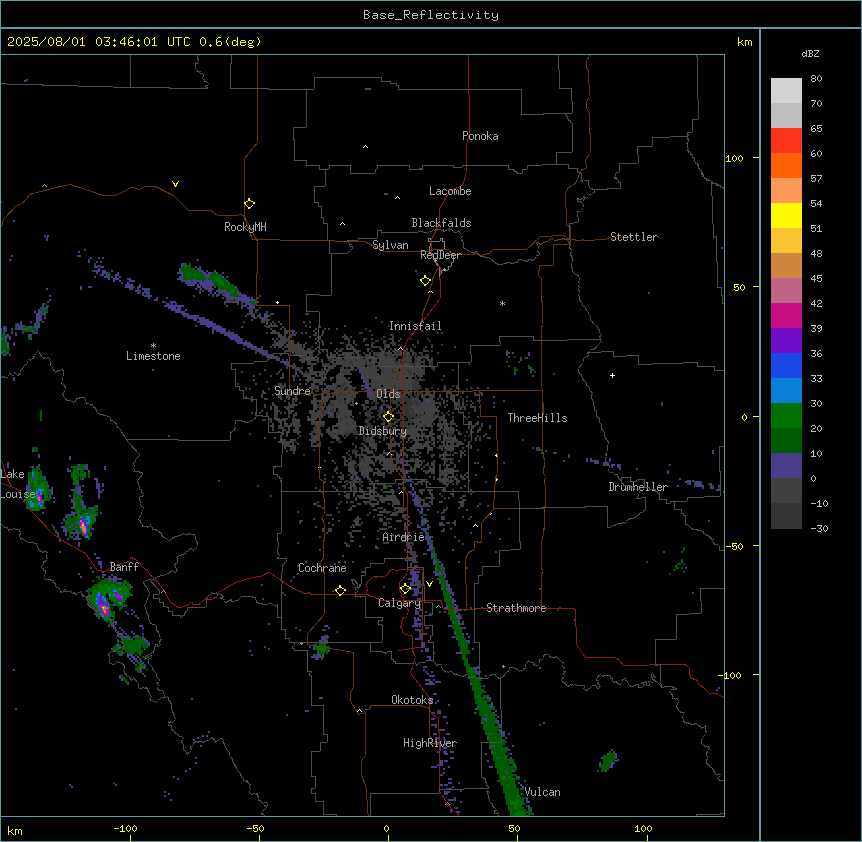Image resolution: width=862 pixels, height=842 pixels.
Task: Click the asterisk marker east of RedDeer
Action: click(x=502, y=303)
